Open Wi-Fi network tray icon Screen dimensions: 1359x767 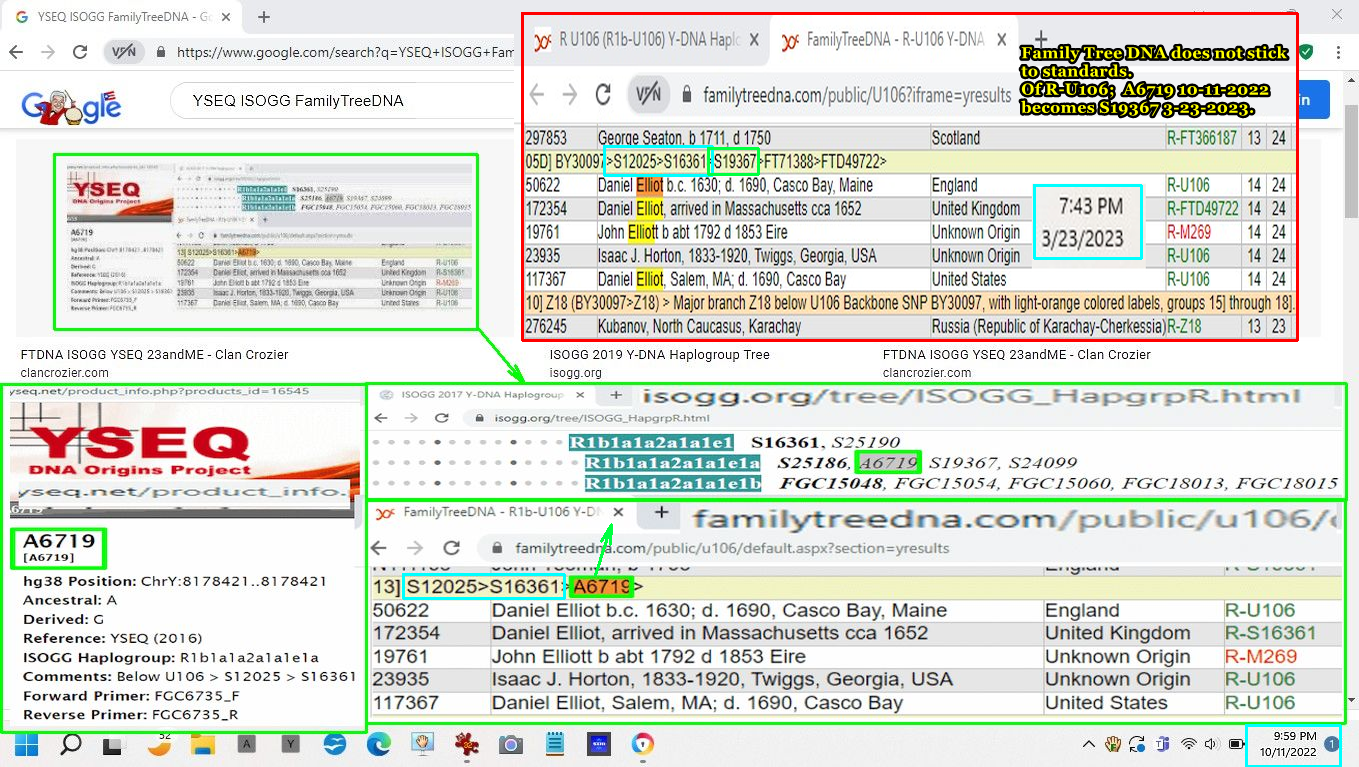click(x=1189, y=744)
